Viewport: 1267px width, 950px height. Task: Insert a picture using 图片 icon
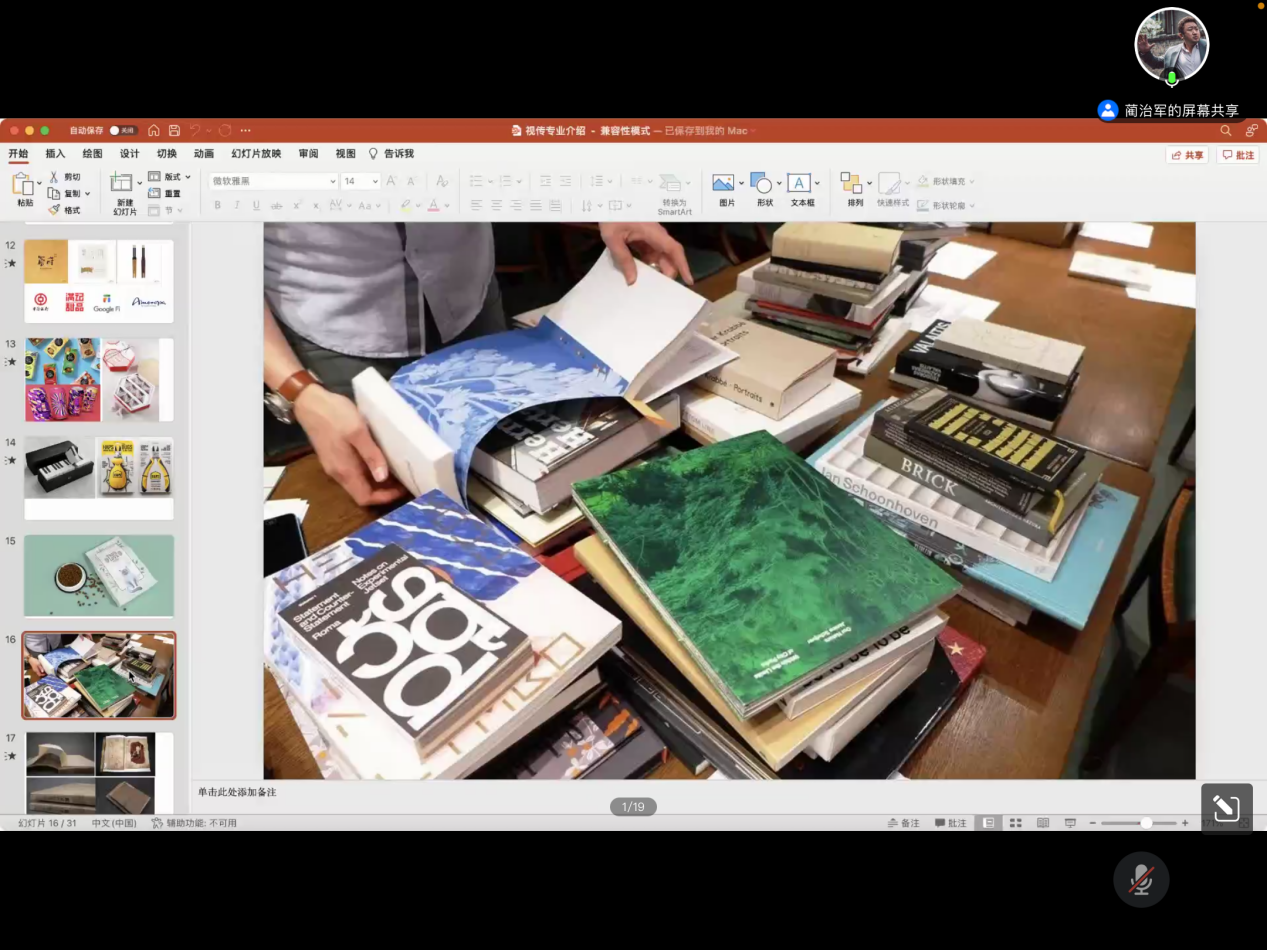(723, 183)
